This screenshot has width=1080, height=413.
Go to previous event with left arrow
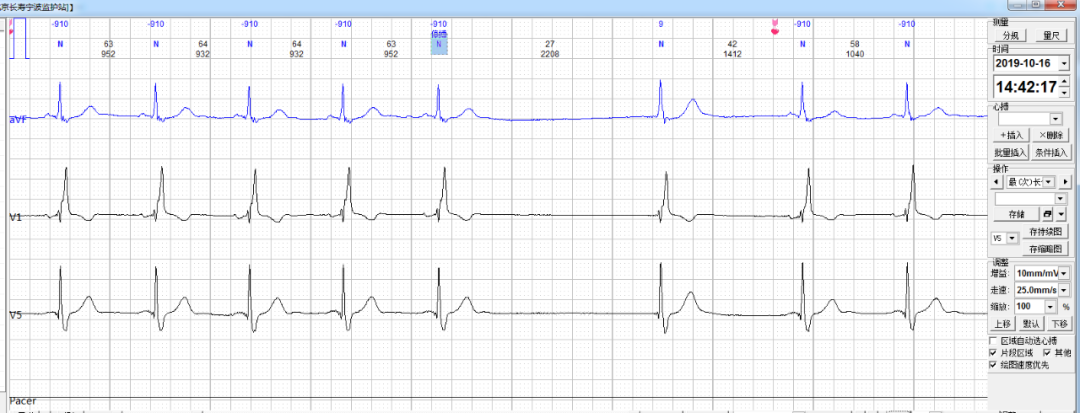click(x=996, y=182)
